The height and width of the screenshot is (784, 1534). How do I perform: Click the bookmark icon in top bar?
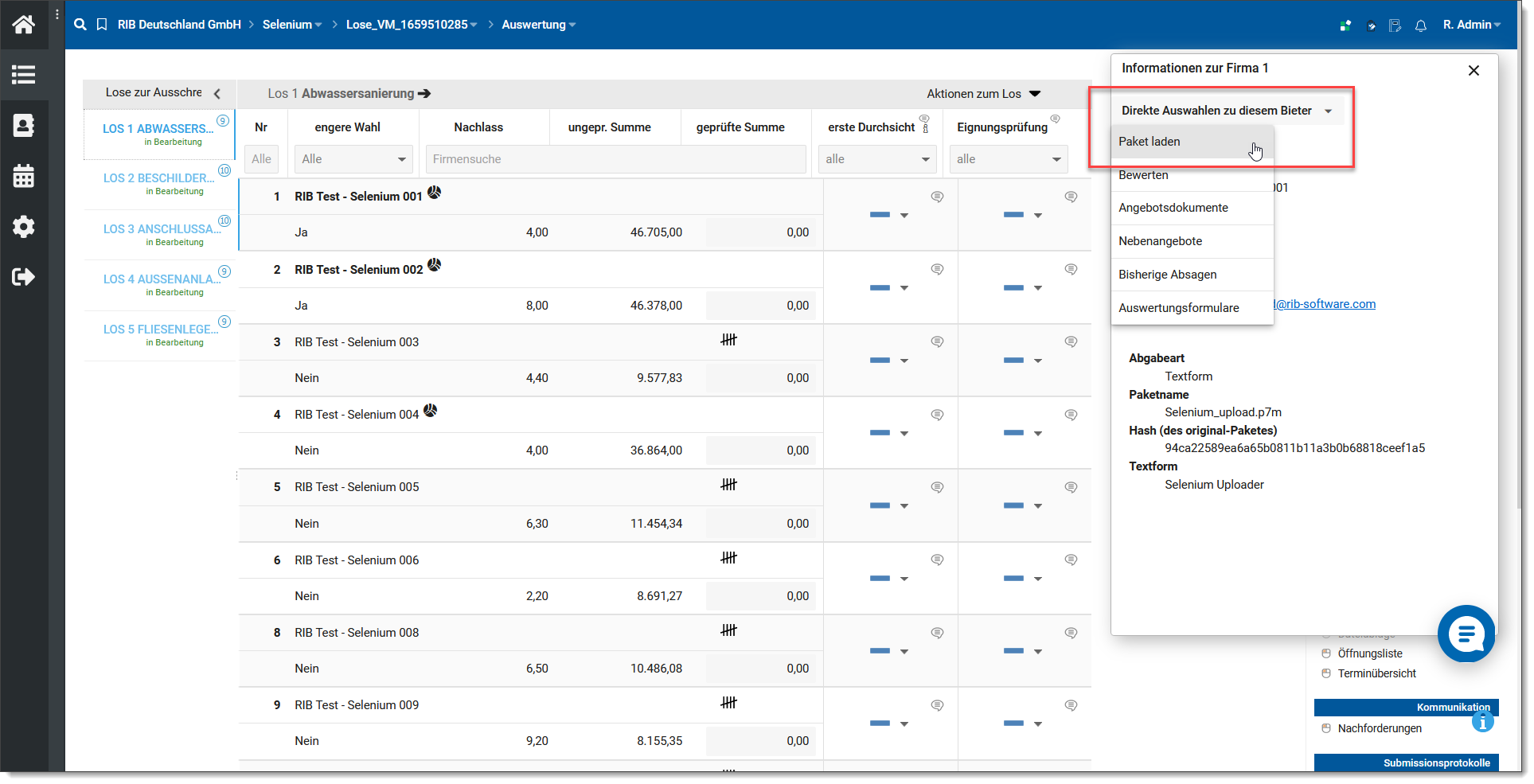point(102,25)
